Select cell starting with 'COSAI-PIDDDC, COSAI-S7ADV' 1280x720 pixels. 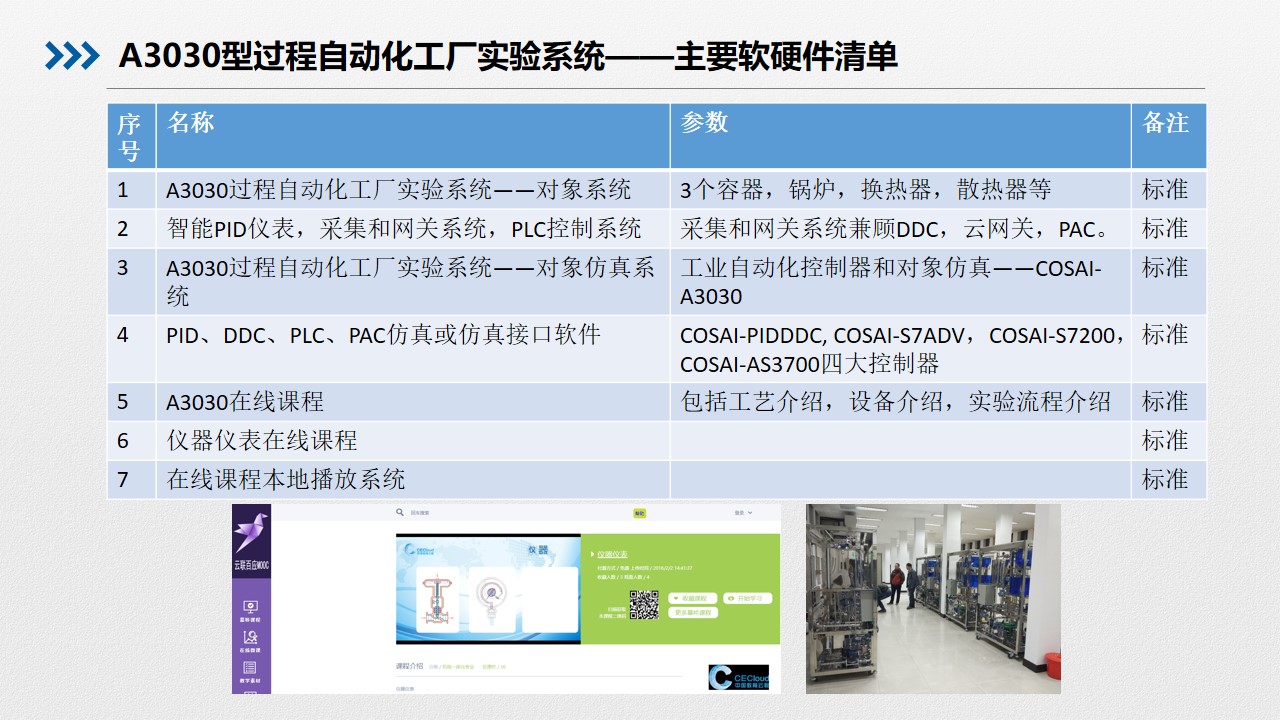coord(900,349)
